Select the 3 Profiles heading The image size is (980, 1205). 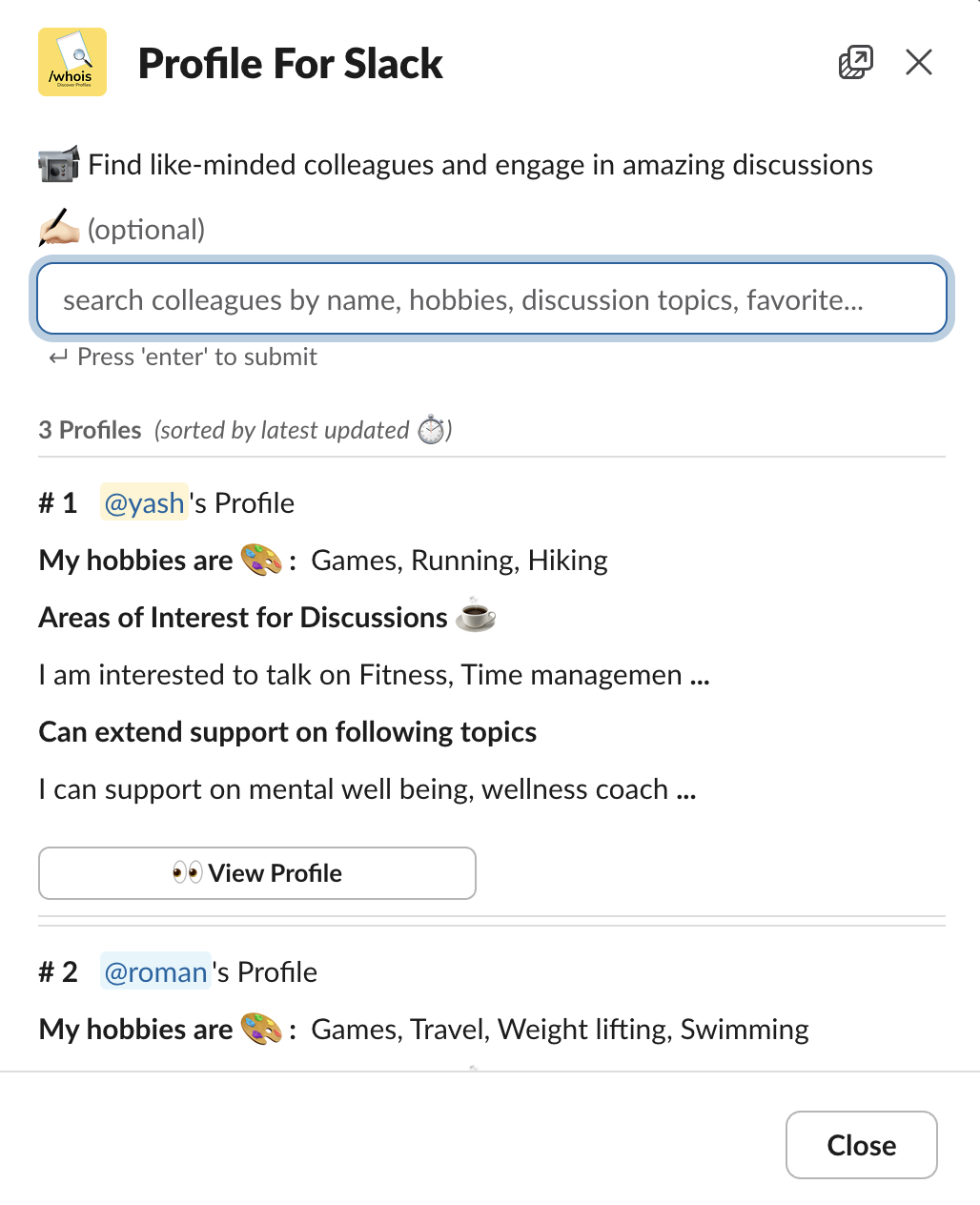90,430
